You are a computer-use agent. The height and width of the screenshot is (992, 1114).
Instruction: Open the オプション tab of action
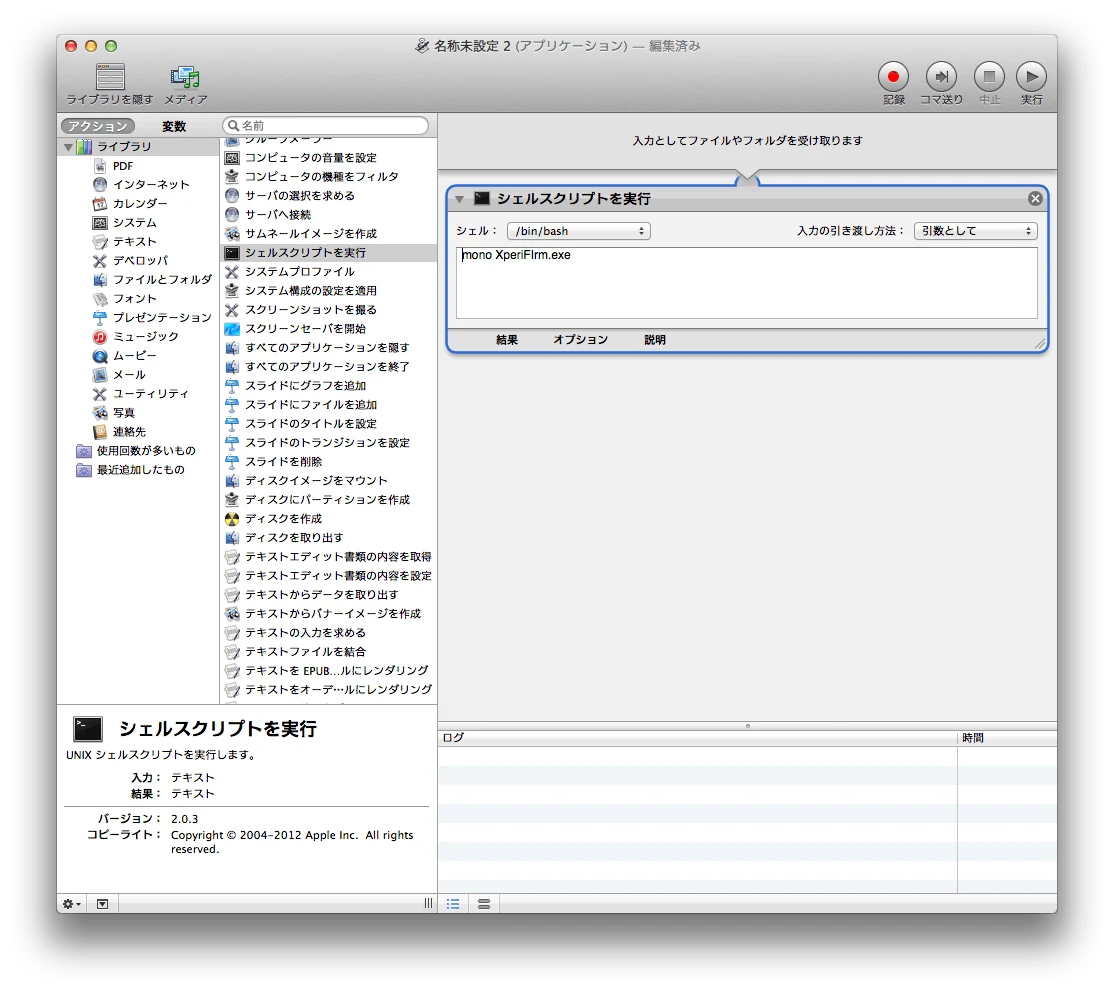(580, 340)
